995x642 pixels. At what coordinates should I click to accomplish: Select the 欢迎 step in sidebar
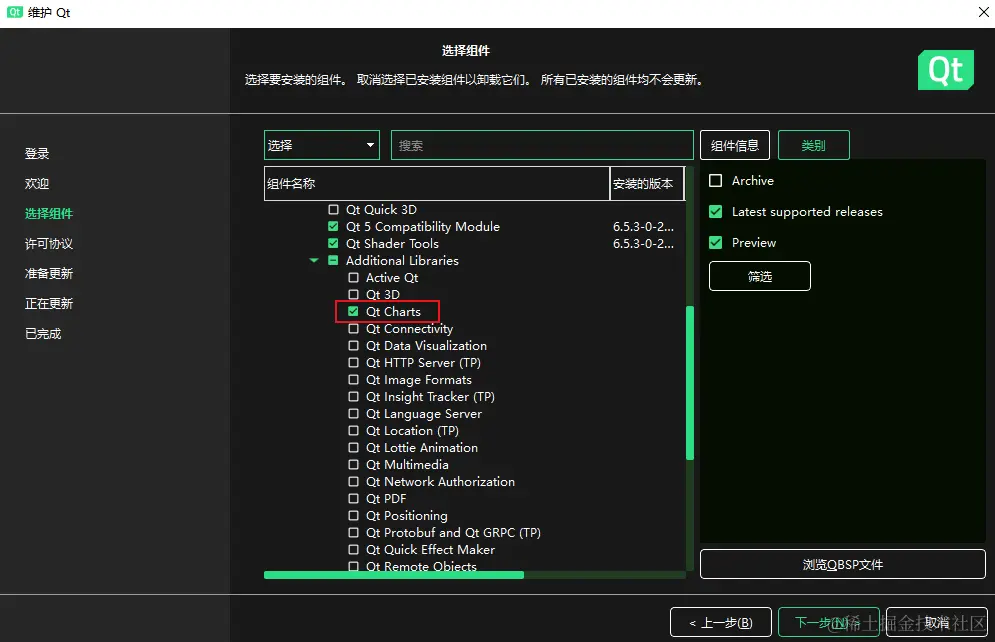(x=37, y=183)
